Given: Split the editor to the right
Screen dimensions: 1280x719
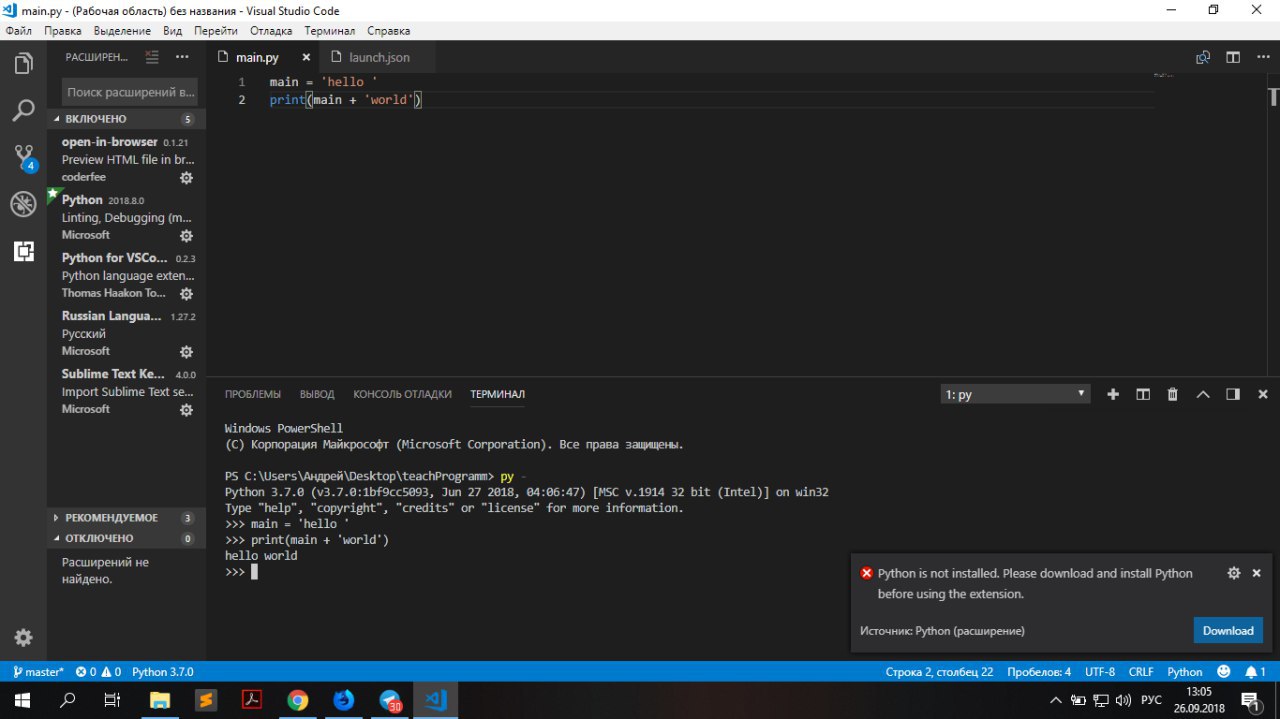Looking at the screenshot, I should [x=1233, y=57].
